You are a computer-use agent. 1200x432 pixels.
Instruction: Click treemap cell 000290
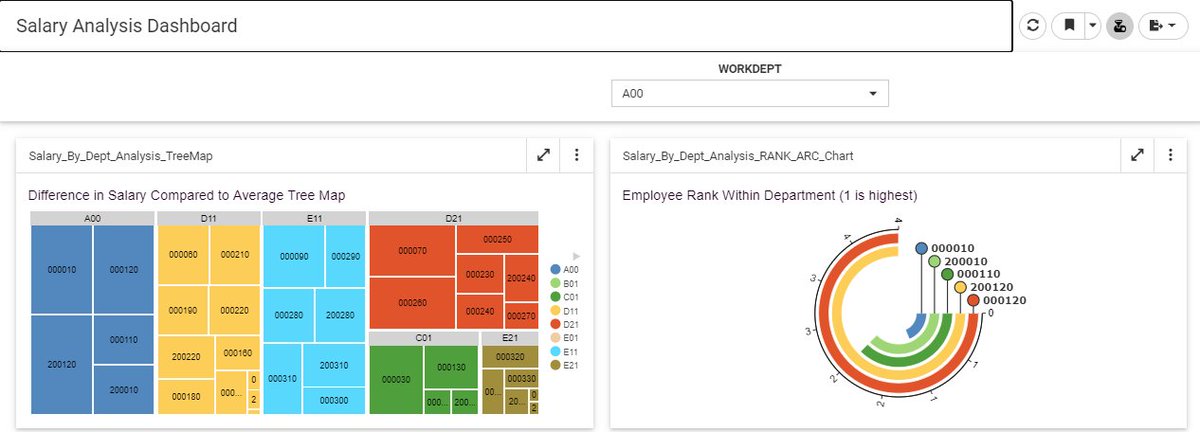(346, 257)
